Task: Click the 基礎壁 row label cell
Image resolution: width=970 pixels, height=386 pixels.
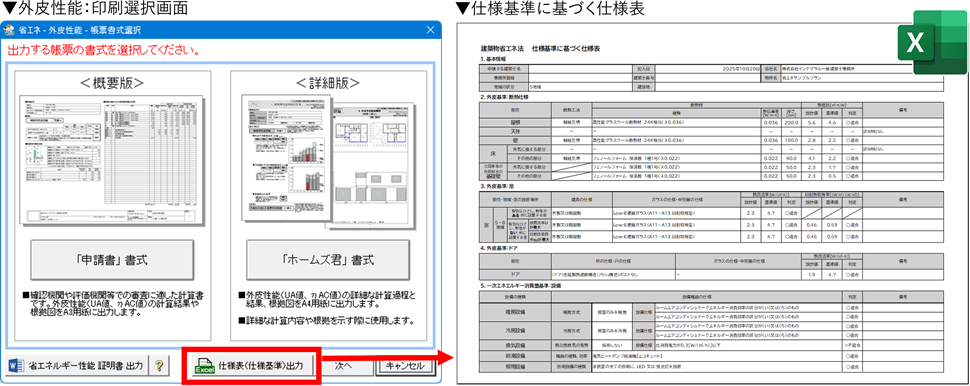Action: [x=492, y=171]
